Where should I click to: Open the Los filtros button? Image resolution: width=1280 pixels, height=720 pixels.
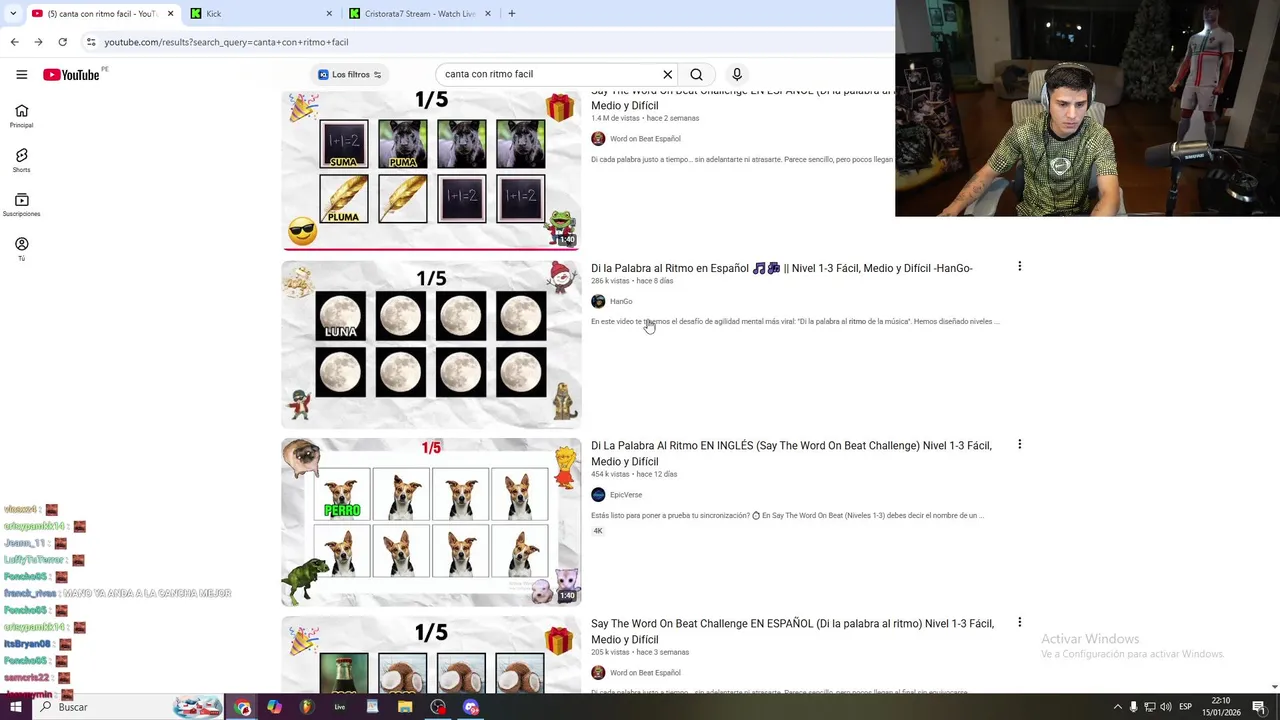(349, 74)
